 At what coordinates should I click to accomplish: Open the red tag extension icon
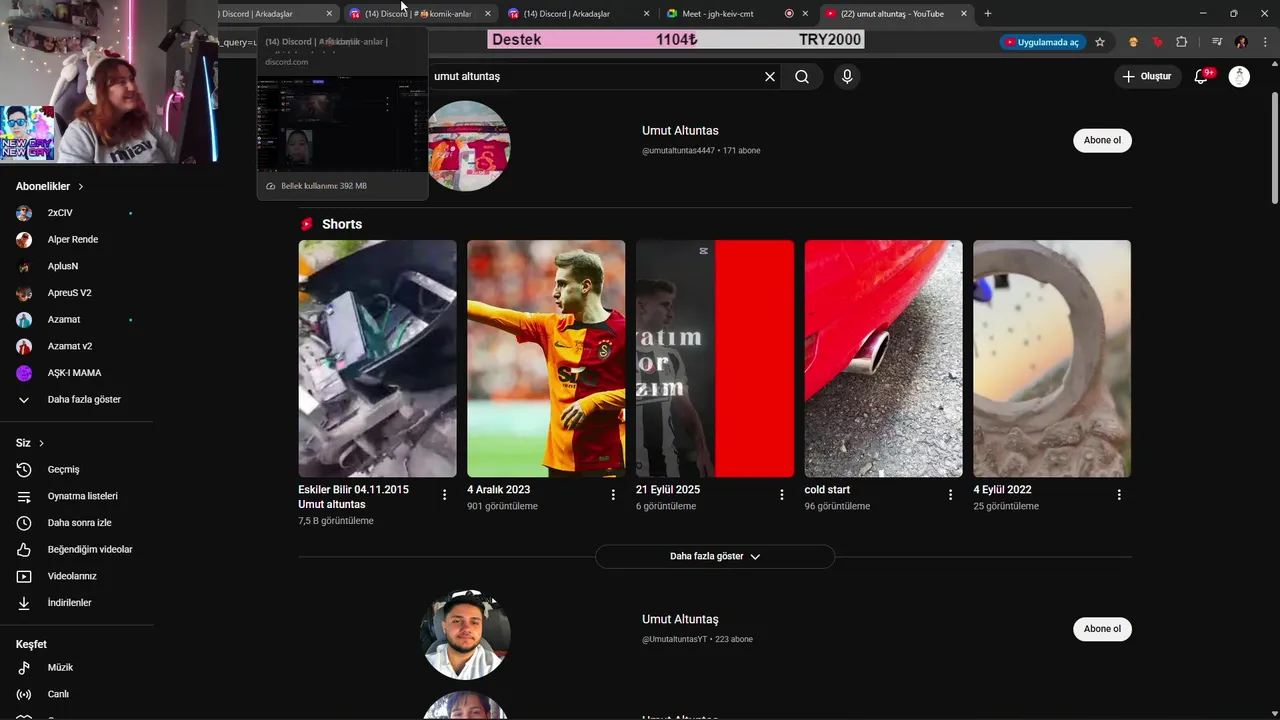1157,42
